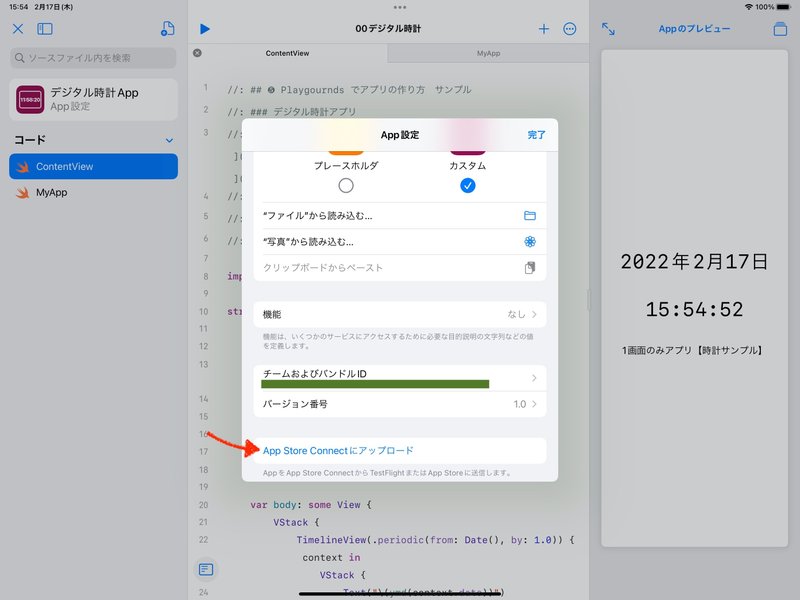Screen dimensions: 800x600
Task: Click the documentation icon at editor bottom
Action: [x=206, y=569]
